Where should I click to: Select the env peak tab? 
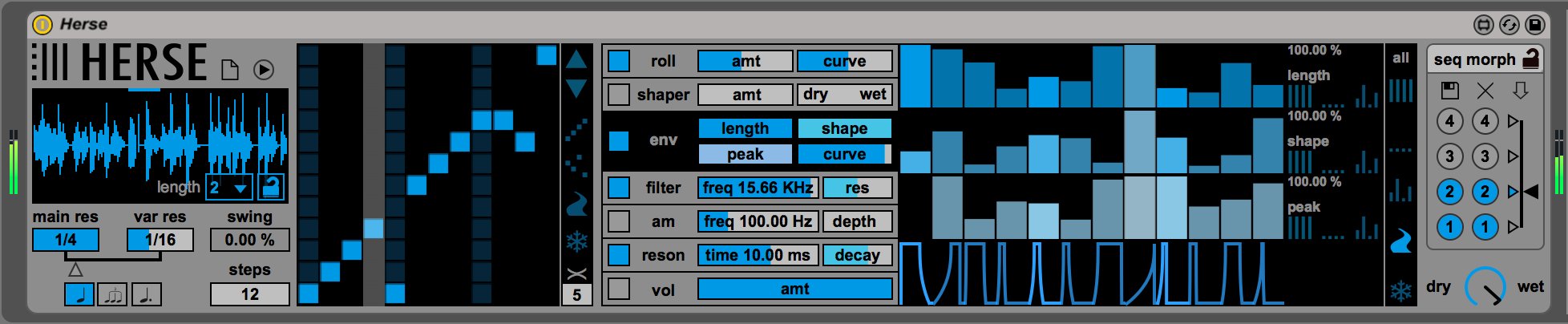coord(746,154)
